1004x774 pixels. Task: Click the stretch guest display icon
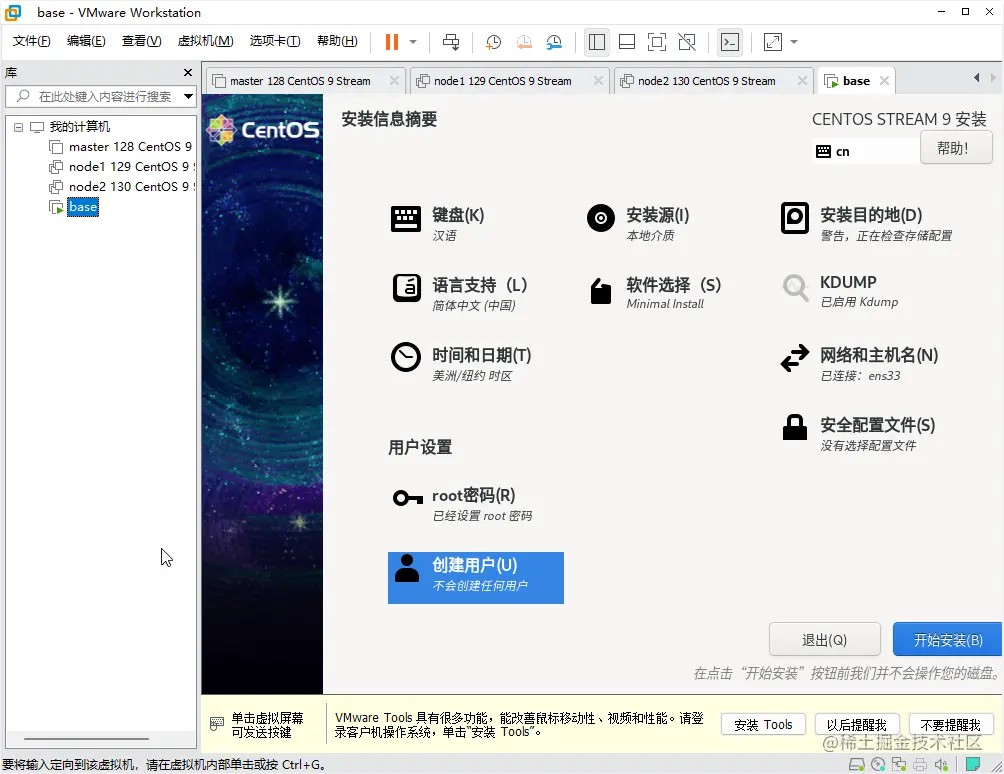click(x=773, y=42)
